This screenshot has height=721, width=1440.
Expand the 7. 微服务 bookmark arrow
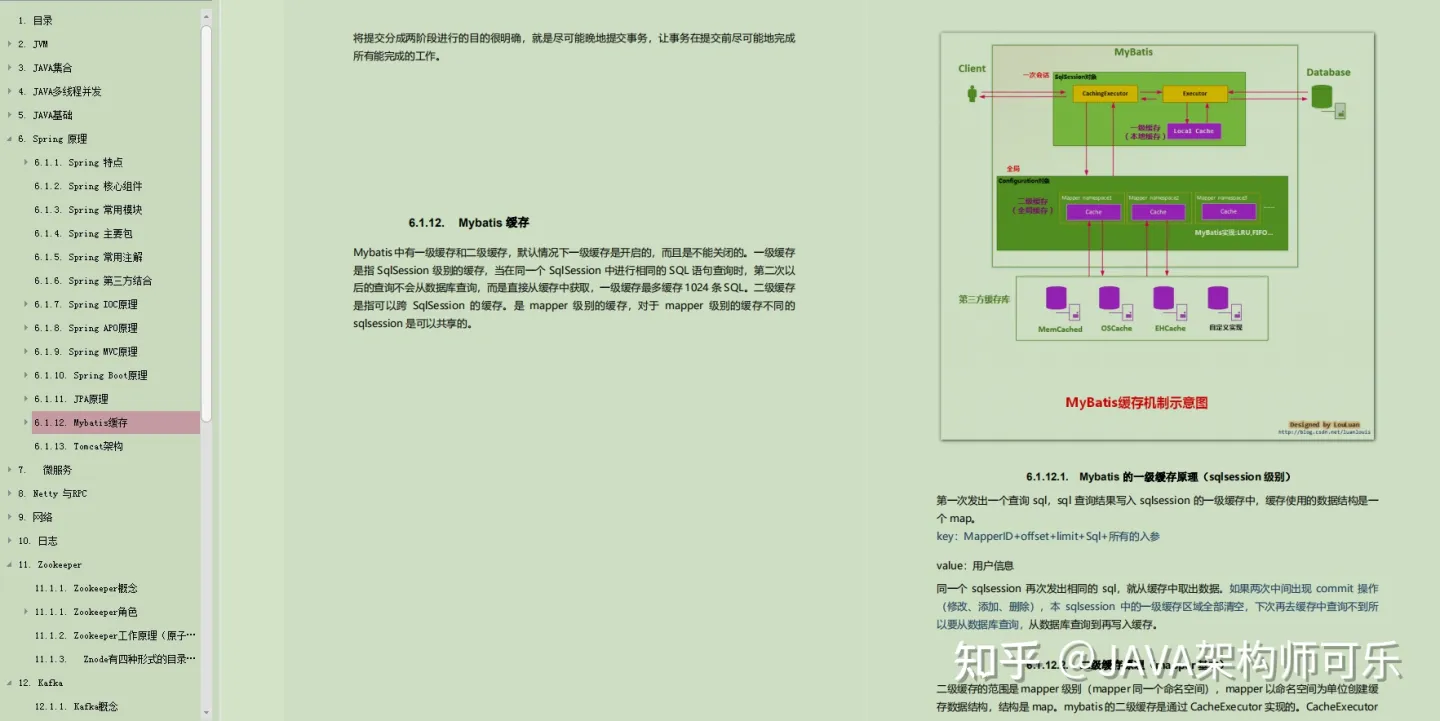click(x=9, y=470)
